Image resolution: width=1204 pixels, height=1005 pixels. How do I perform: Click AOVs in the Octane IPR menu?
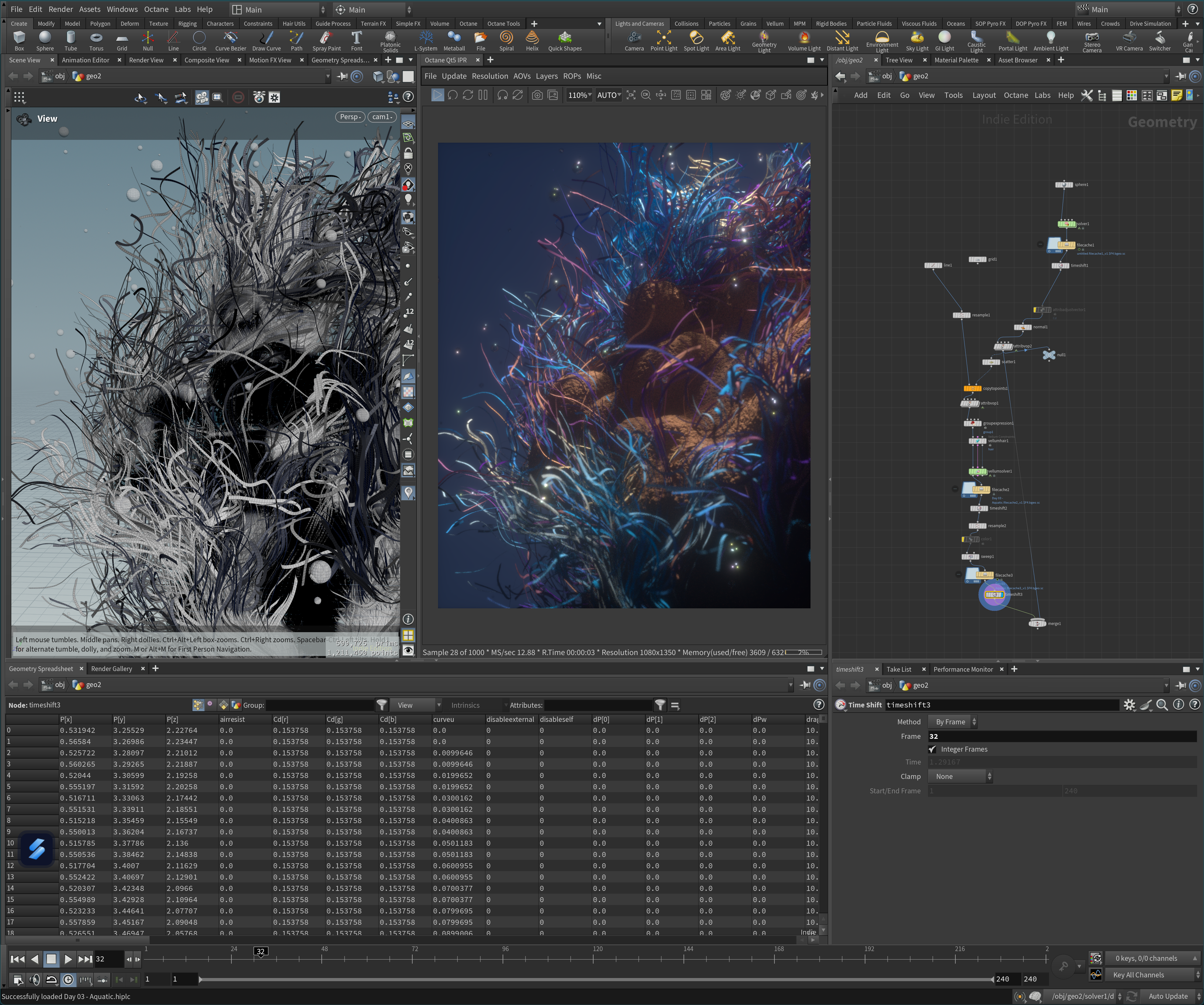pyautogui.click(x=522, y=76)
